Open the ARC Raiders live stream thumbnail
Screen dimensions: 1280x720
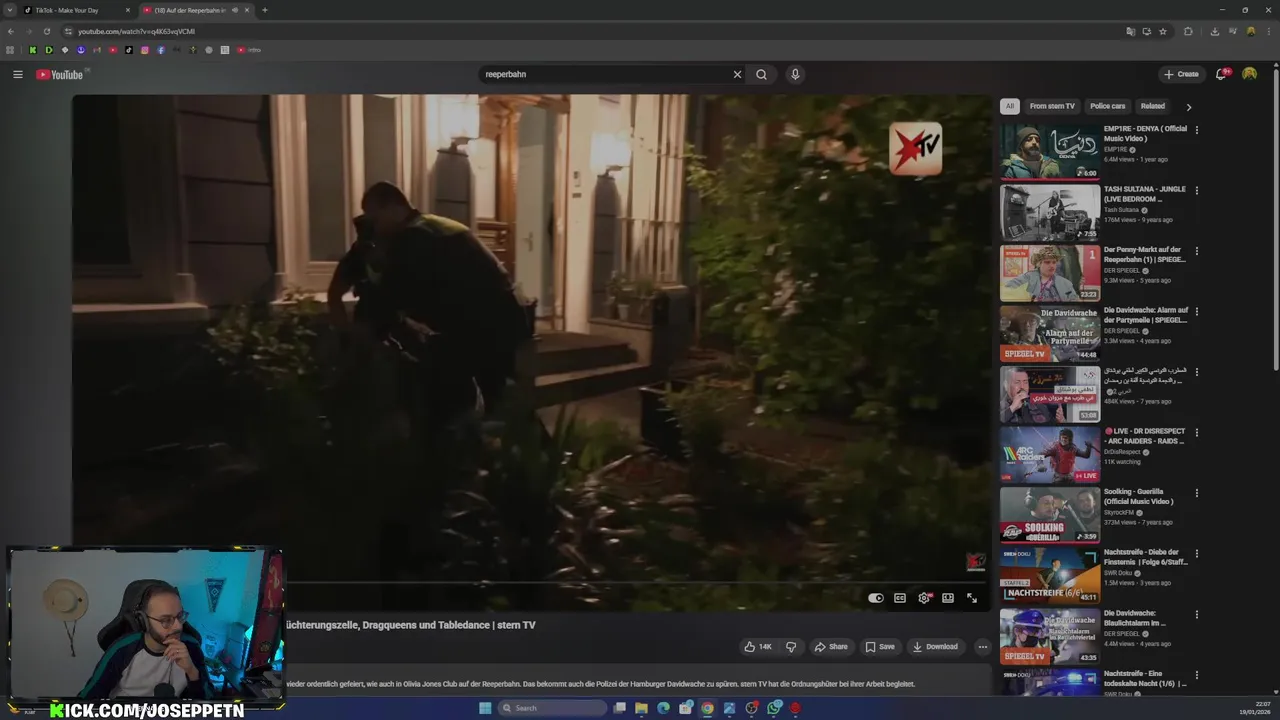(x=1050, y=454)
